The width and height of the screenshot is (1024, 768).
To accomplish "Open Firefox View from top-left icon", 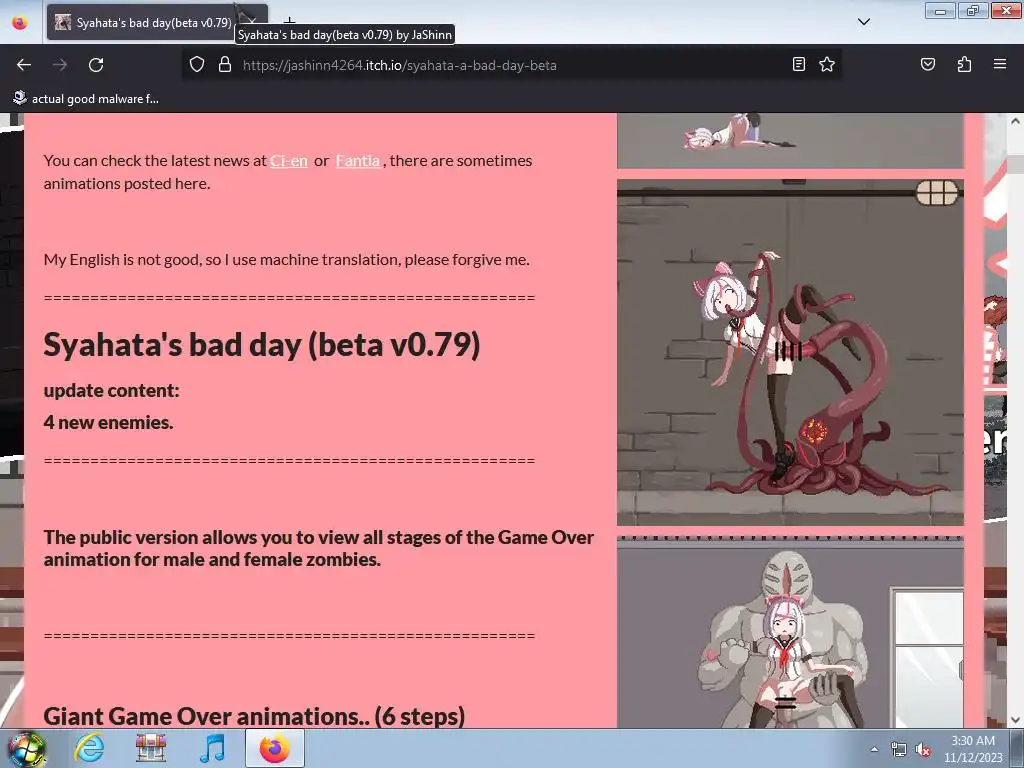I will (x=20, y=22).
